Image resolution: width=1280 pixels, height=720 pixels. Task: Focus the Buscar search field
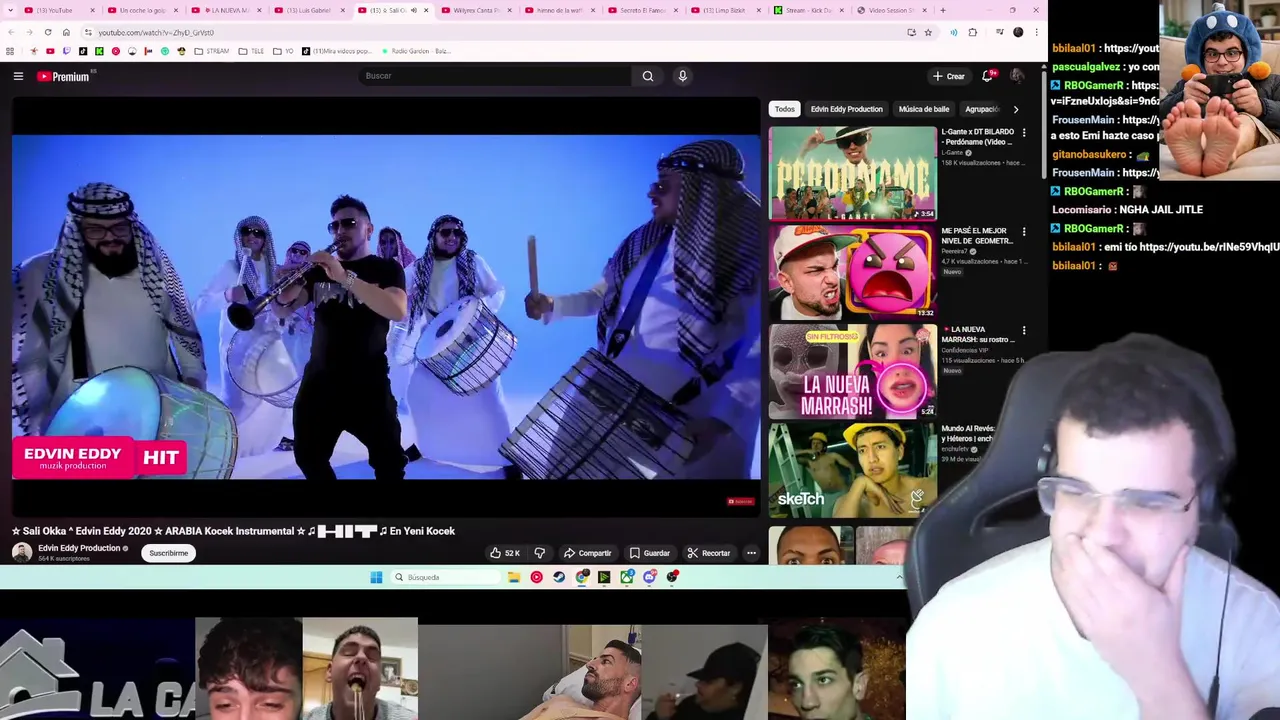(495, 76)
